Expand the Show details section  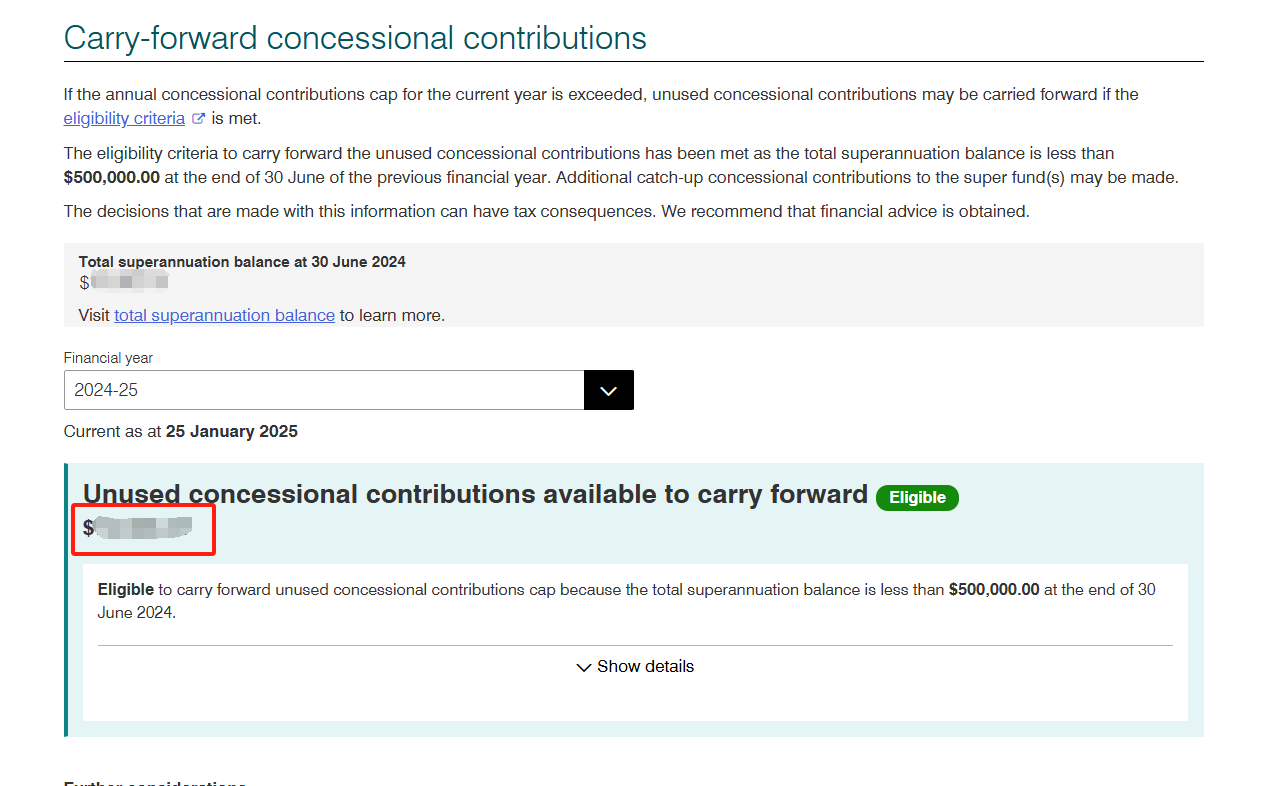(x=635, y=666)
